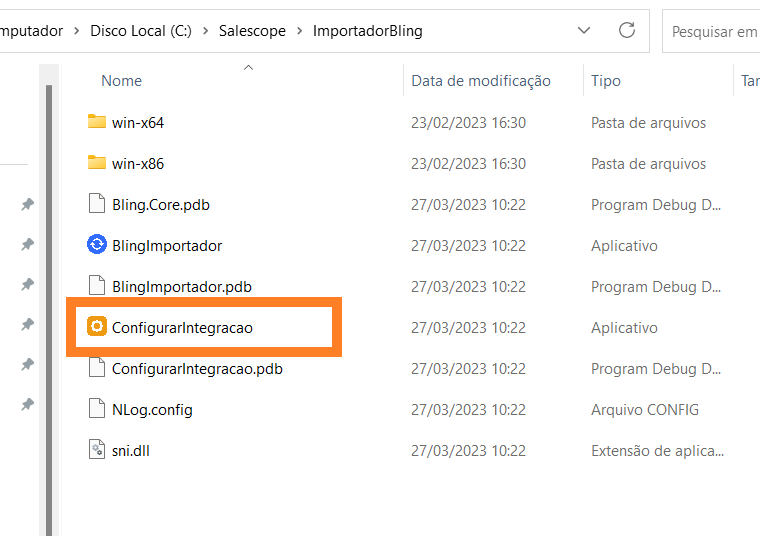Select the win-x64 folder name

click(138, 123)
